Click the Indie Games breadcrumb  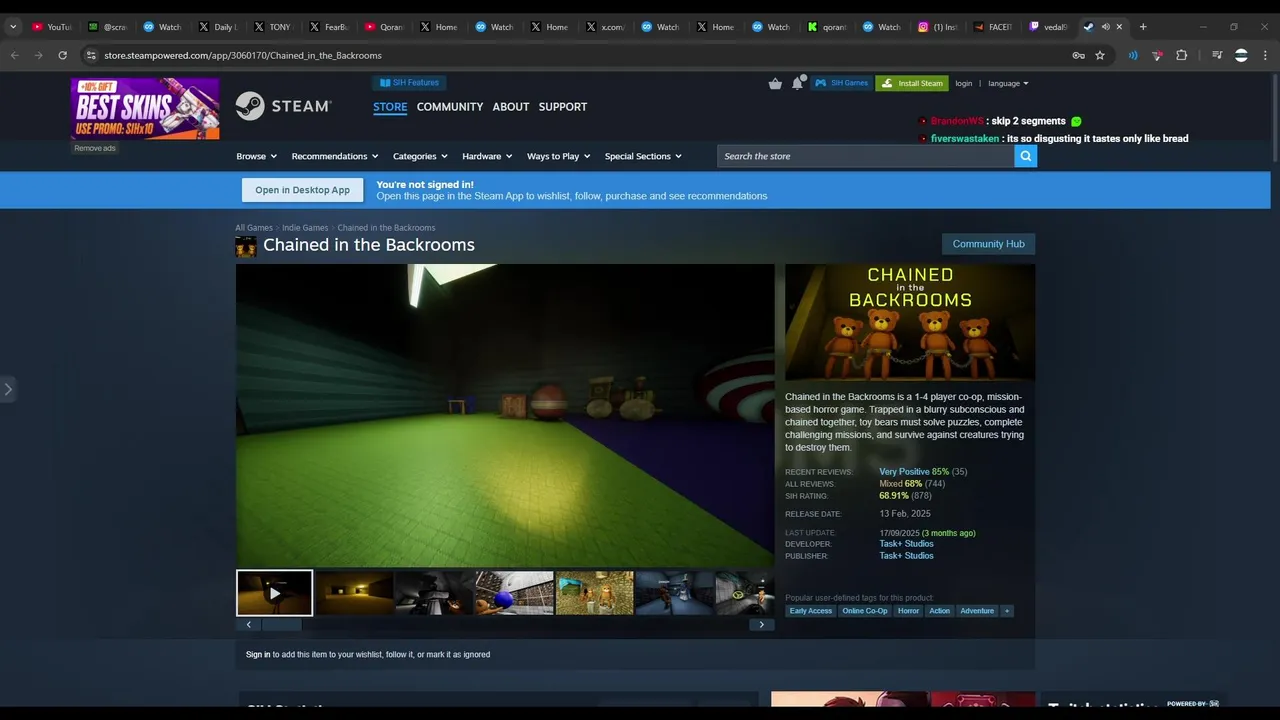coord(305,228)
